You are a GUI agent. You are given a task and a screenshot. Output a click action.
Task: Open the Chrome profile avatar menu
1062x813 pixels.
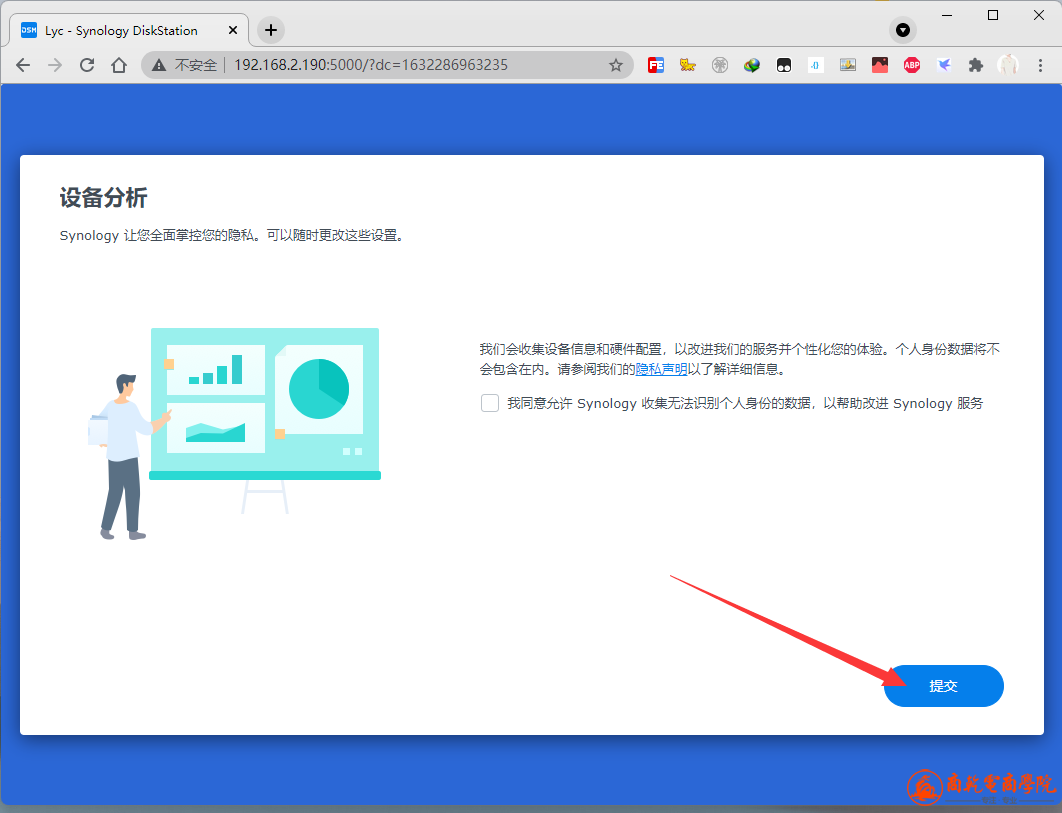(x=1008, y=65)
